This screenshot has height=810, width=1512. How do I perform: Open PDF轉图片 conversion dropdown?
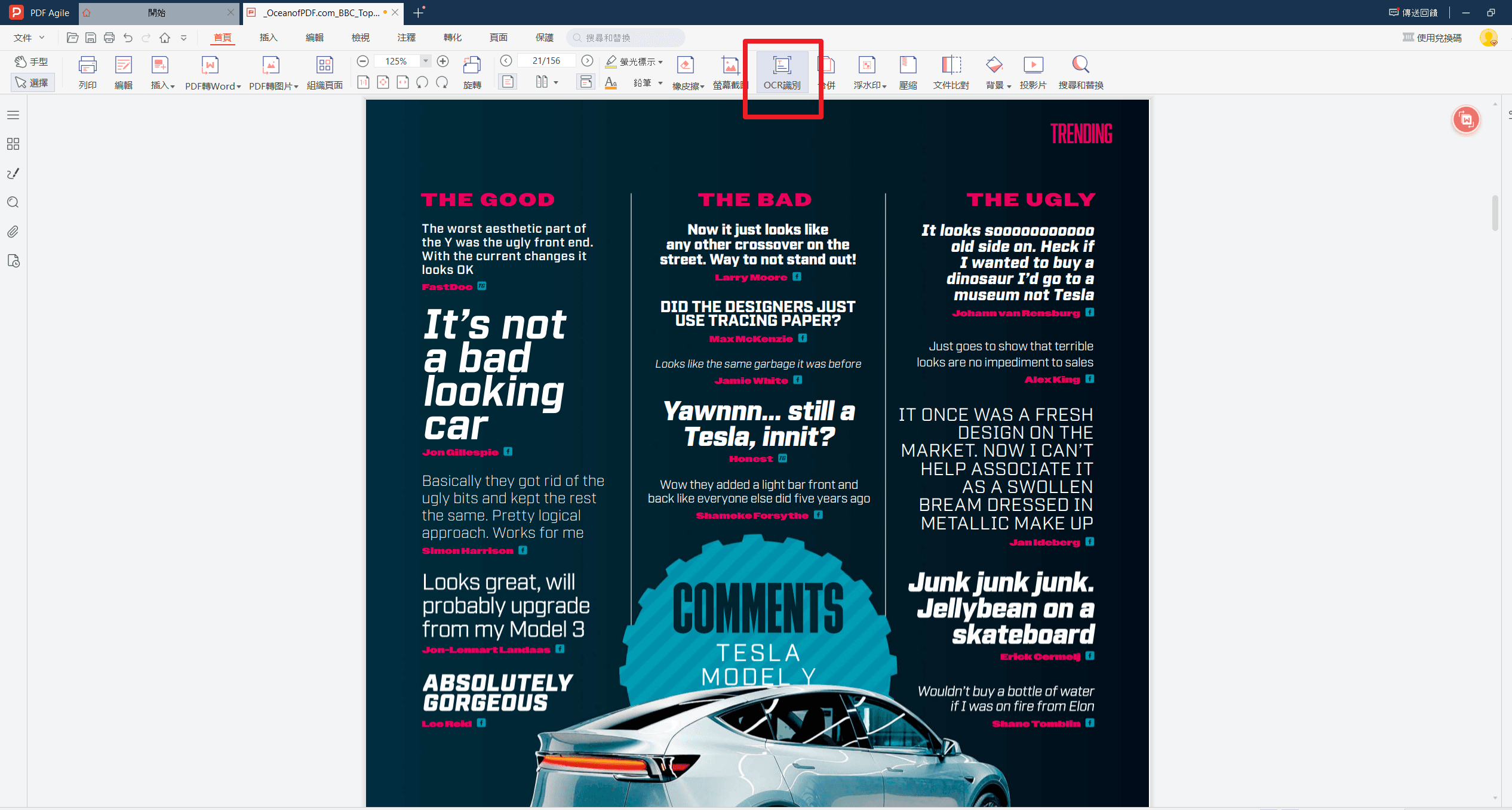(273, 73)
